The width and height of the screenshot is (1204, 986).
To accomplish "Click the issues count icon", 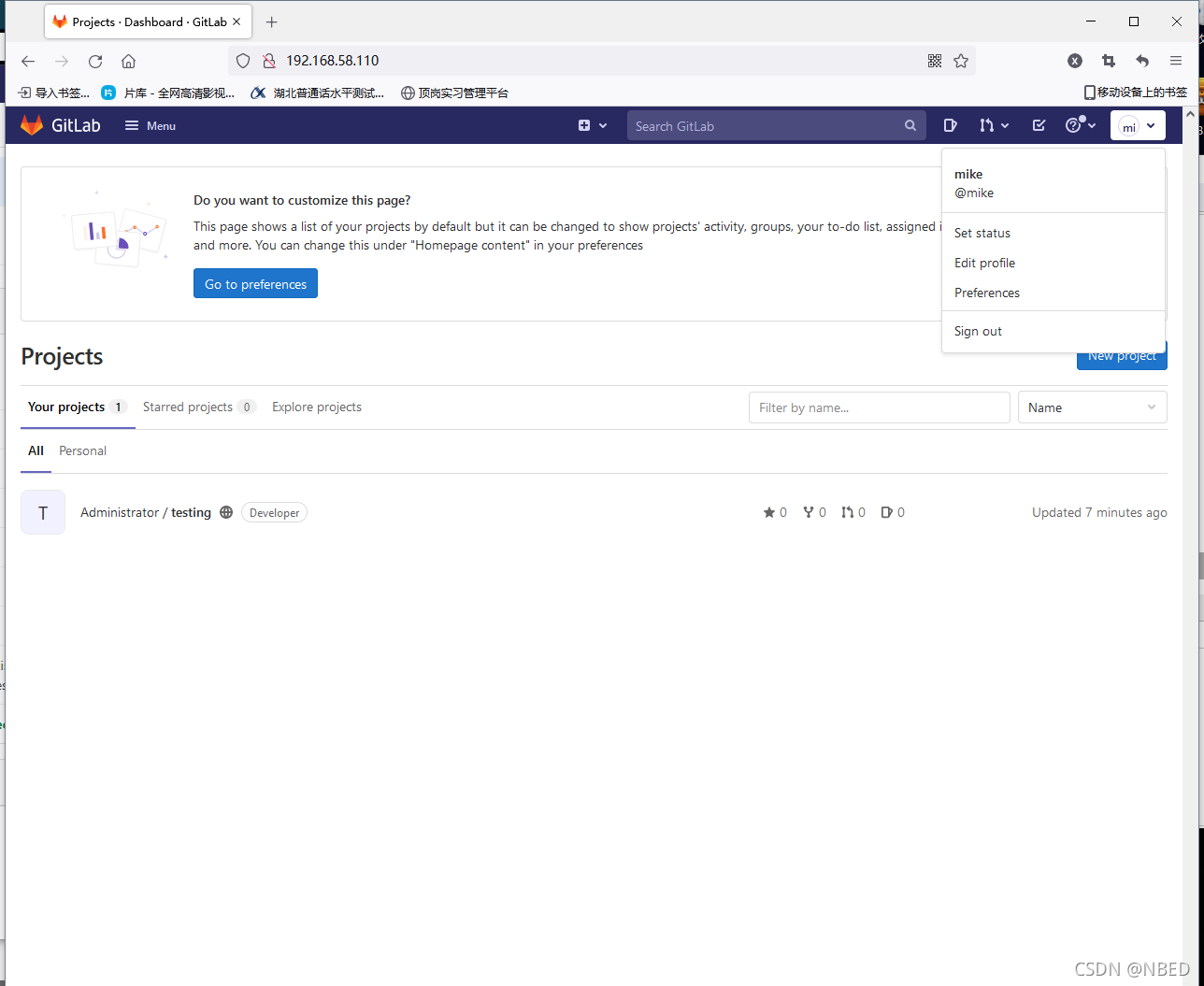I will [x=886, y=512].
